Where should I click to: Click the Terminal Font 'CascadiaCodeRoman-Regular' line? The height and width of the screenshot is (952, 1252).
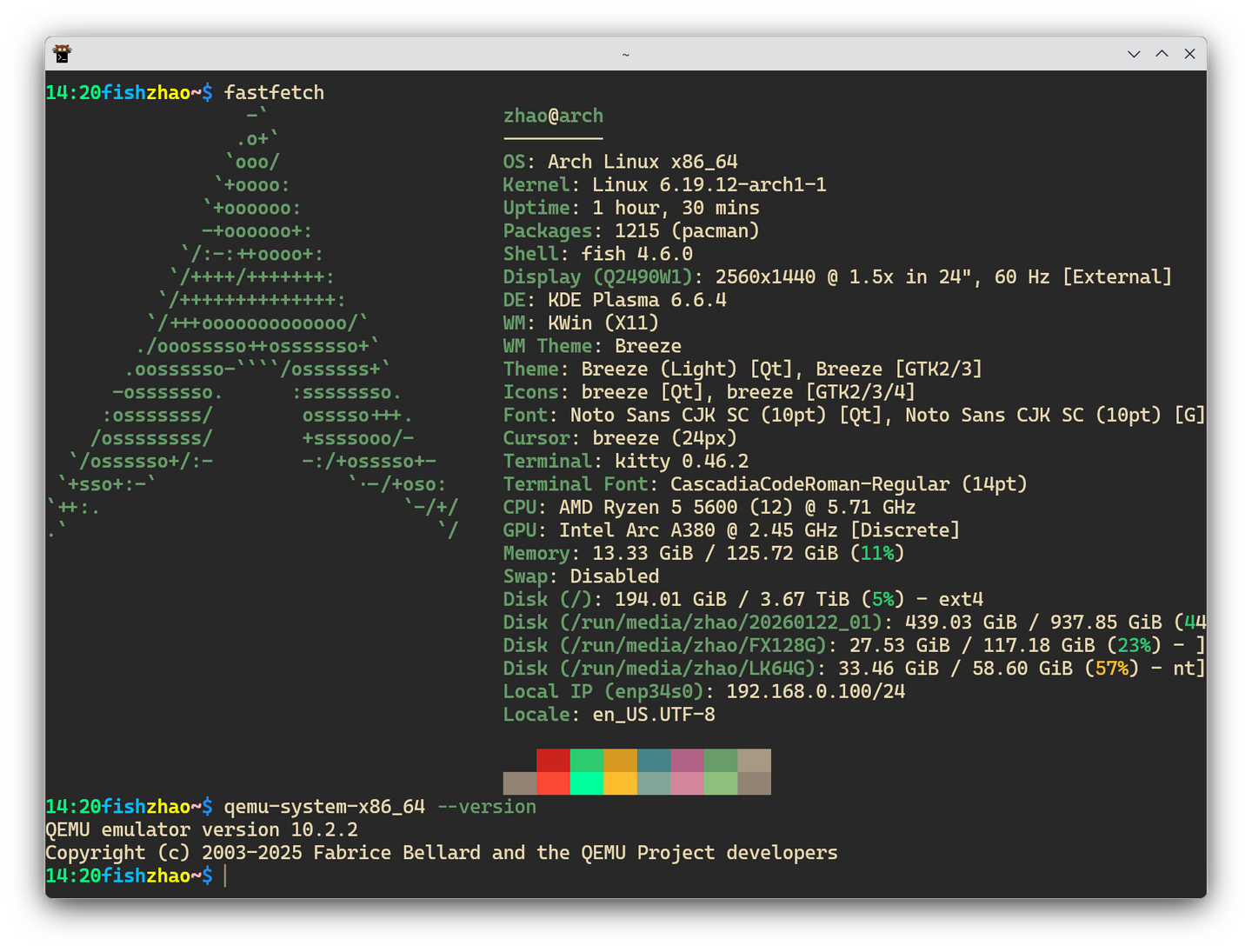(765, 484)
